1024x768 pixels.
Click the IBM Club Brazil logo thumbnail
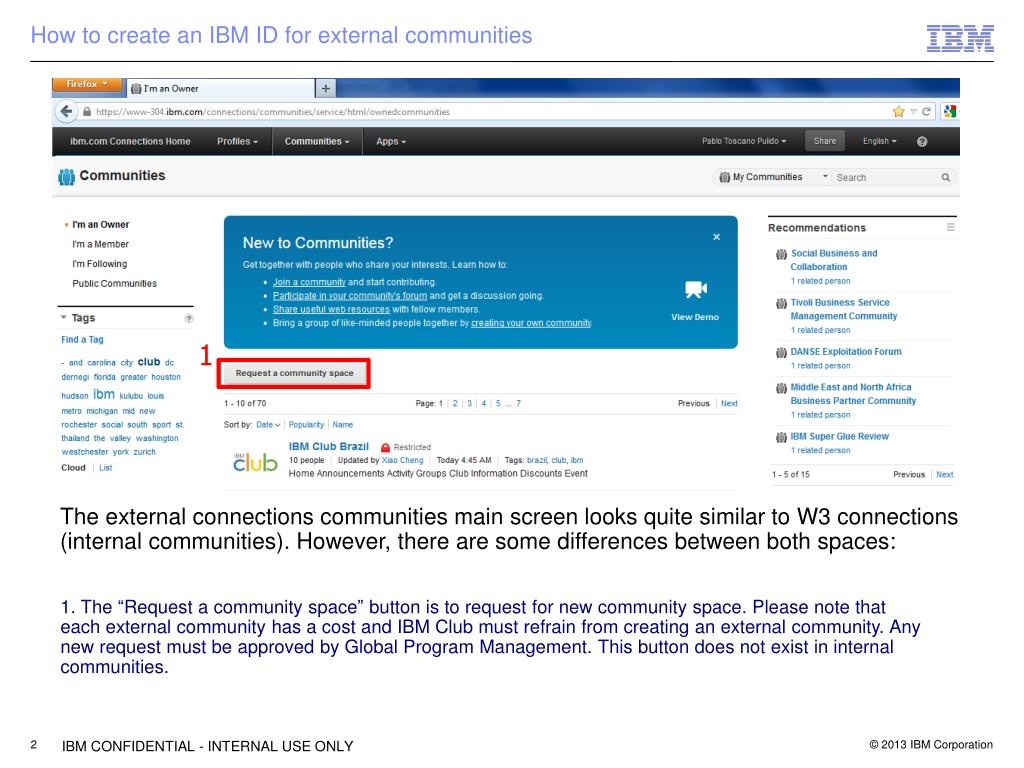click(x=255, y=462)
